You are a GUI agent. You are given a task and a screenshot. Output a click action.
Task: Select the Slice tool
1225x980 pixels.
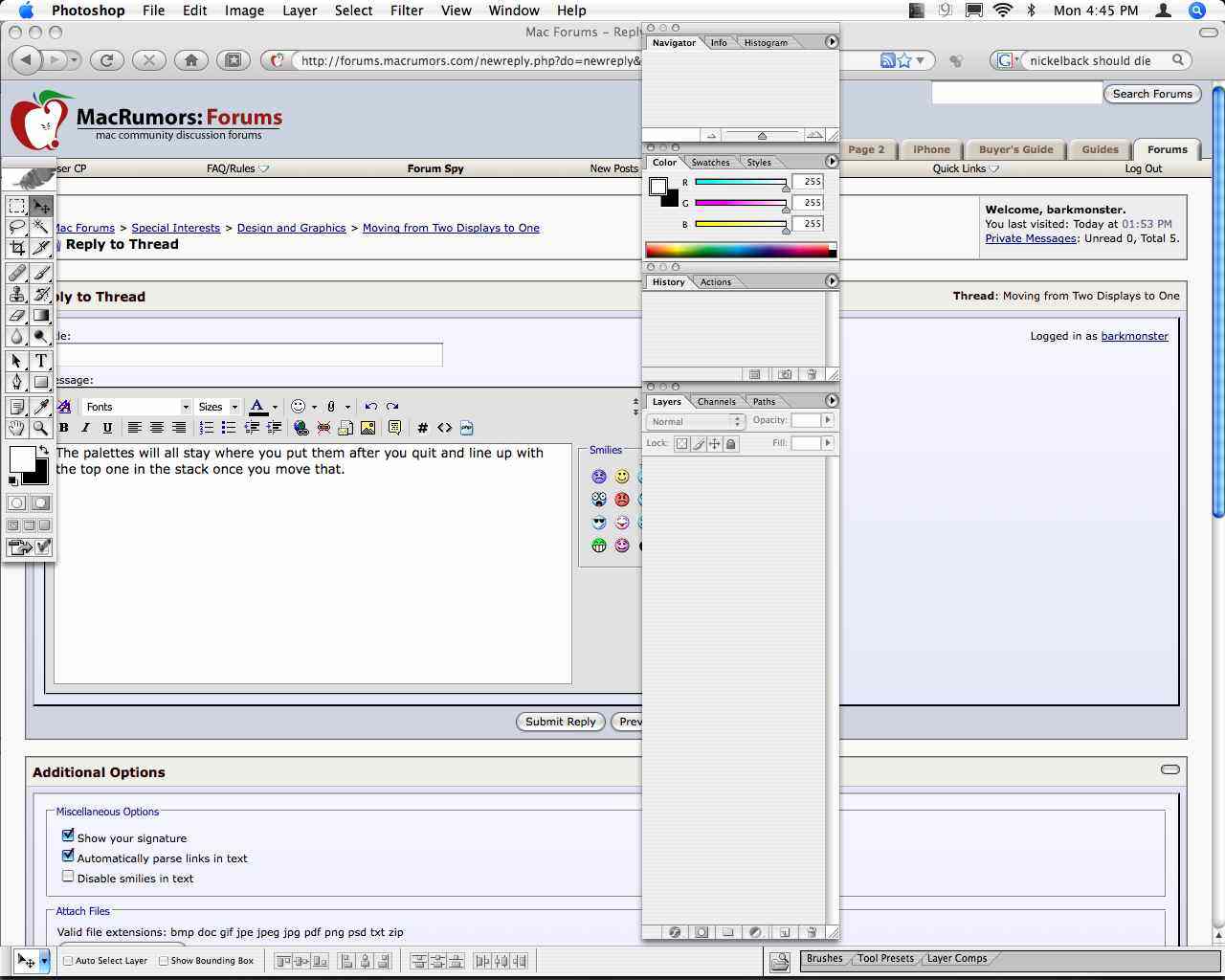pos(41,248)
